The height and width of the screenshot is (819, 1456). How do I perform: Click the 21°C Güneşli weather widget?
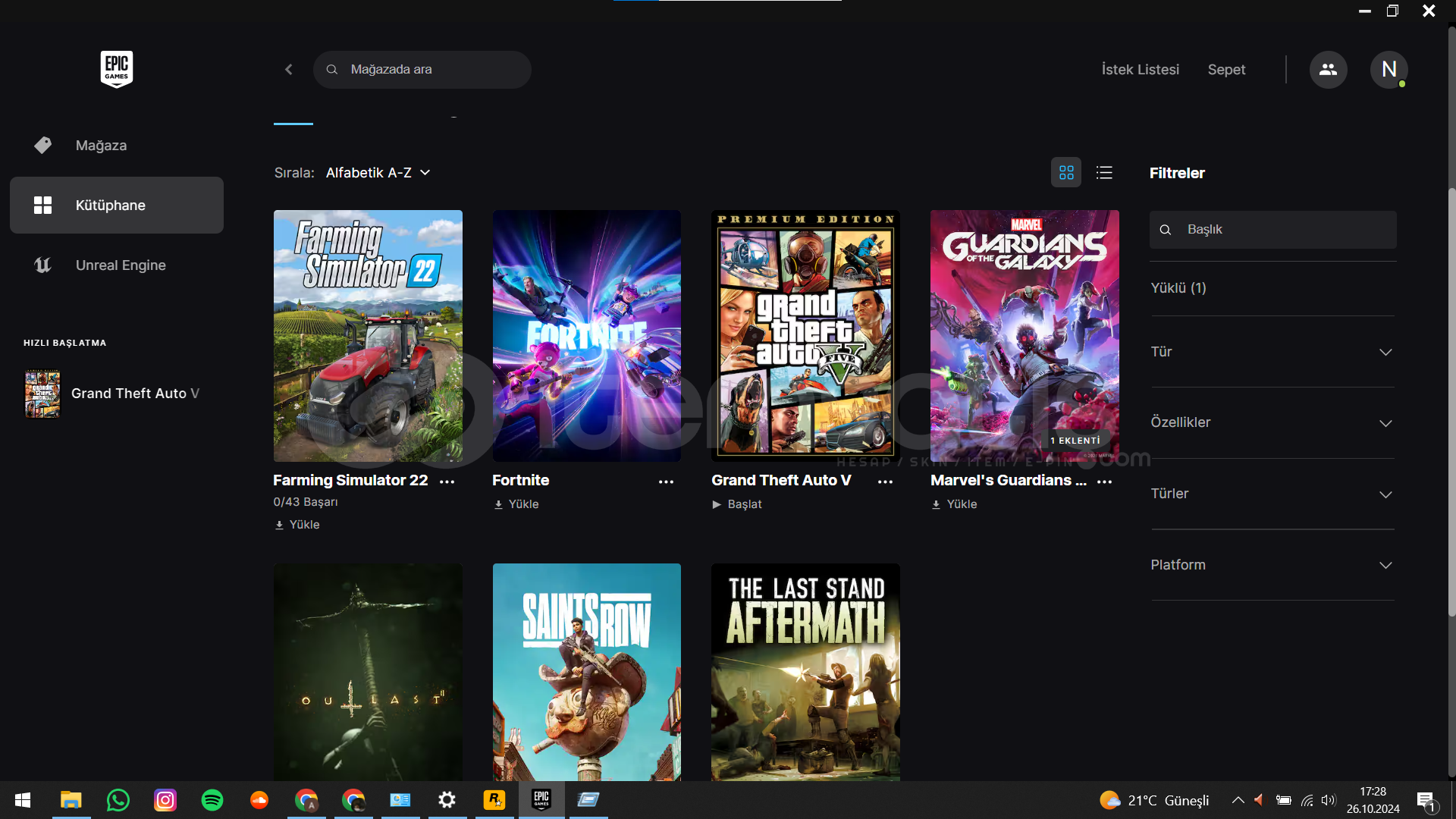point(1154,800)
